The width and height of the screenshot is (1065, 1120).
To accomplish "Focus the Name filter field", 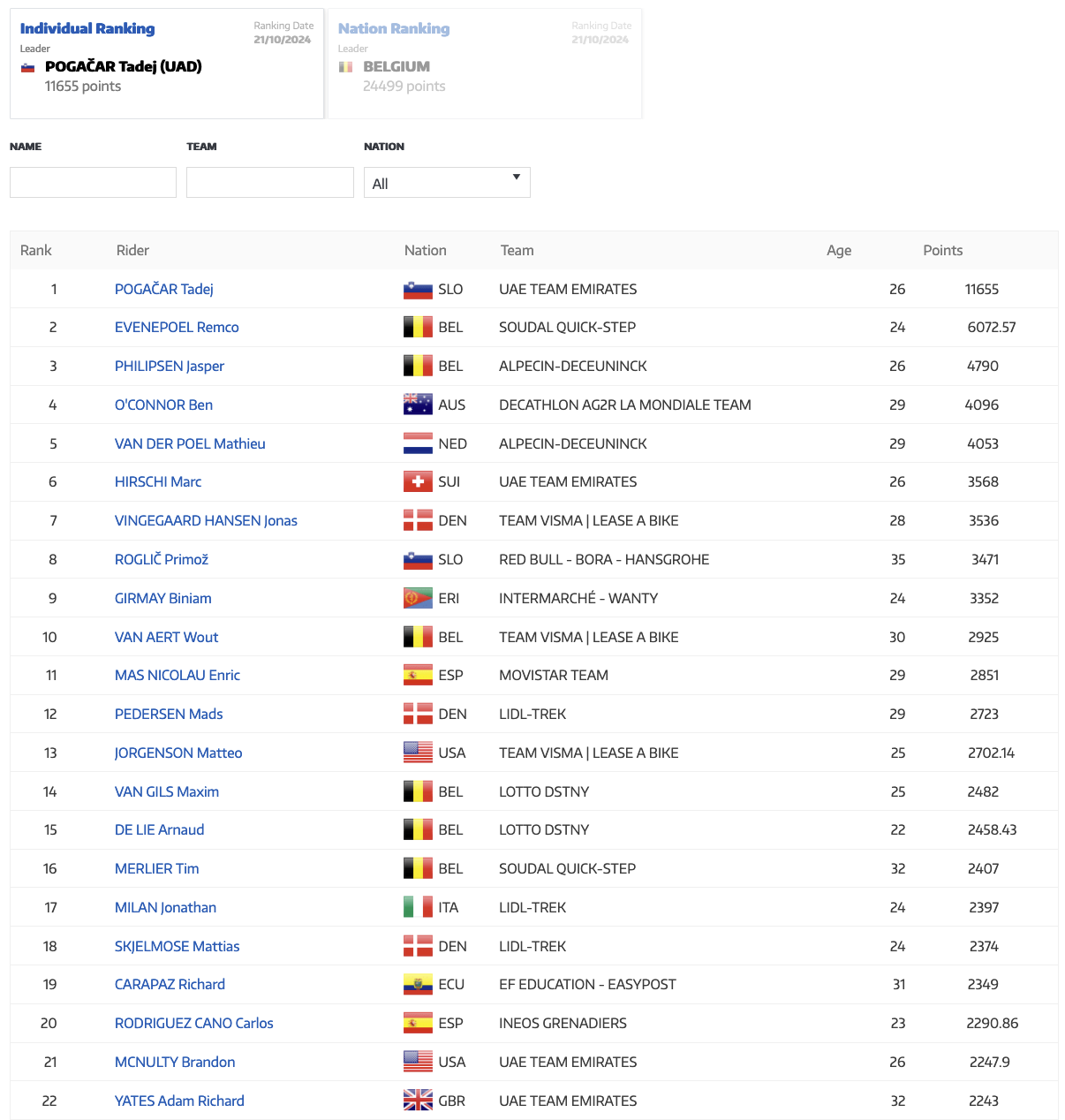I will (x=93, y=183).
